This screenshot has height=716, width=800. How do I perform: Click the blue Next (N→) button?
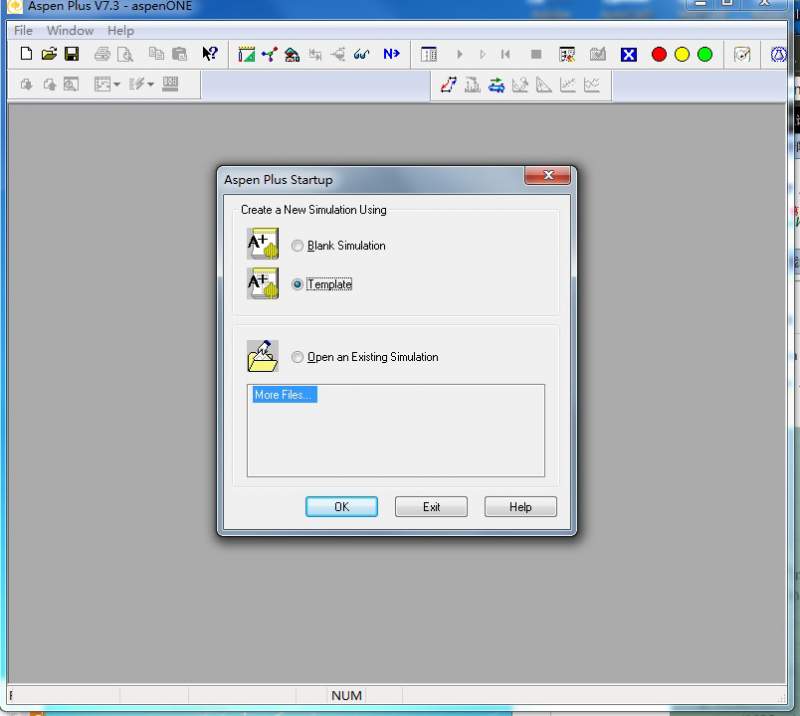click(x=391, y=54)
